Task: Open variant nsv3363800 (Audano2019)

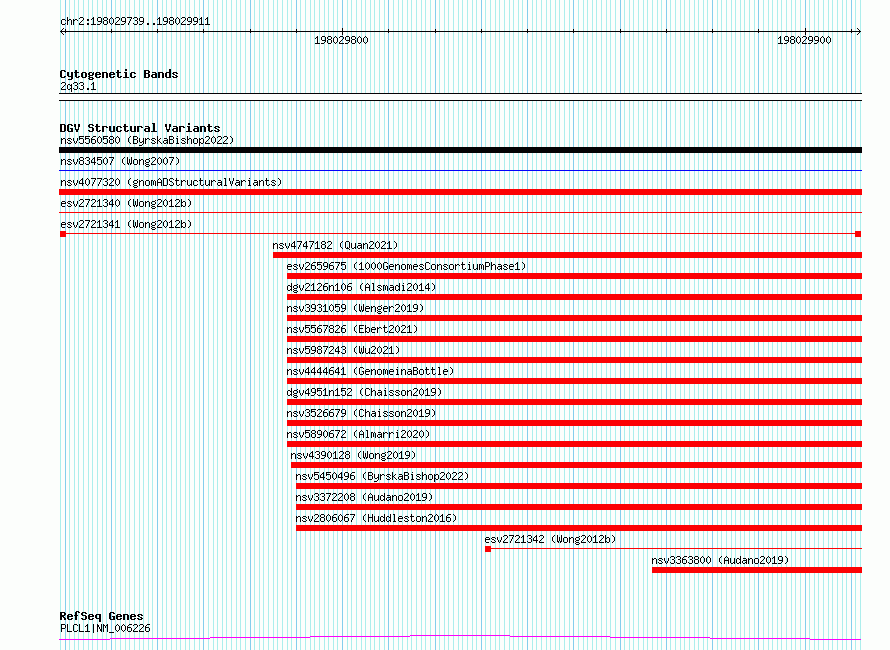Action: [x=720, y=560]
